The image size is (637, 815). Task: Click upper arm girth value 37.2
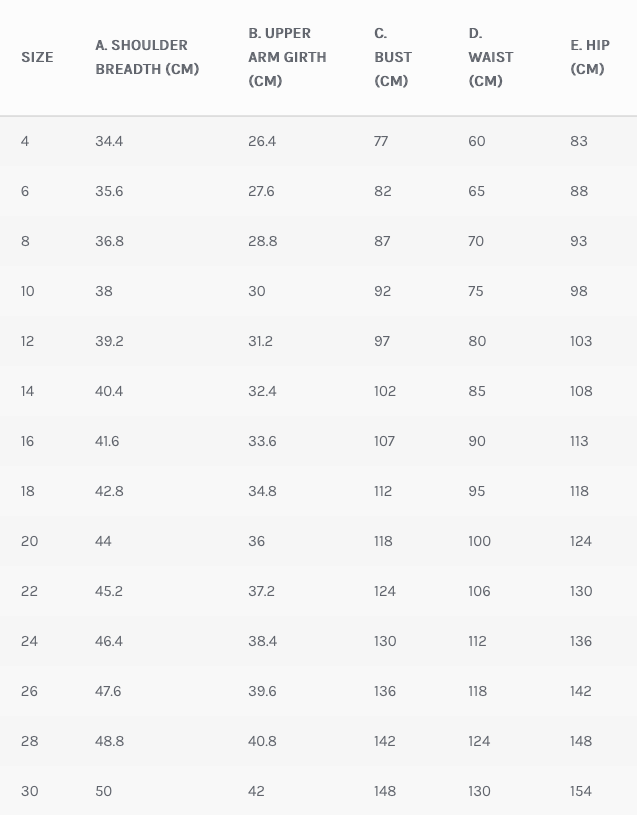[261, 591]
